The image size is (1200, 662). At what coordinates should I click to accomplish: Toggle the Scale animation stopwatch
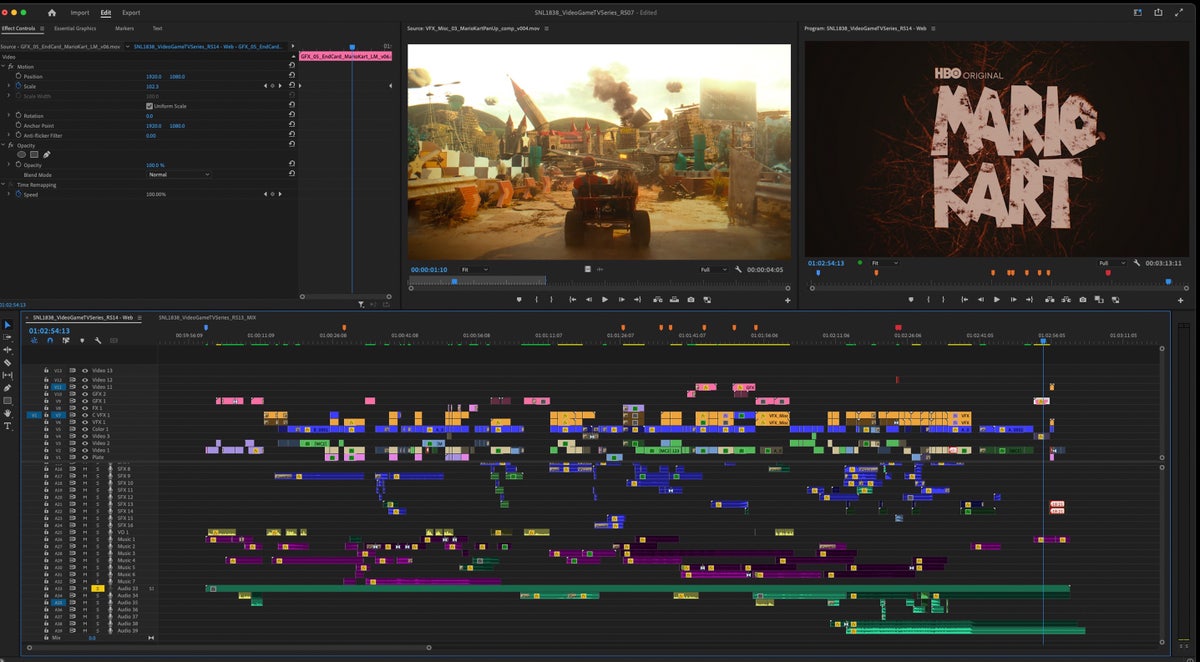click(x=18, y=86)
